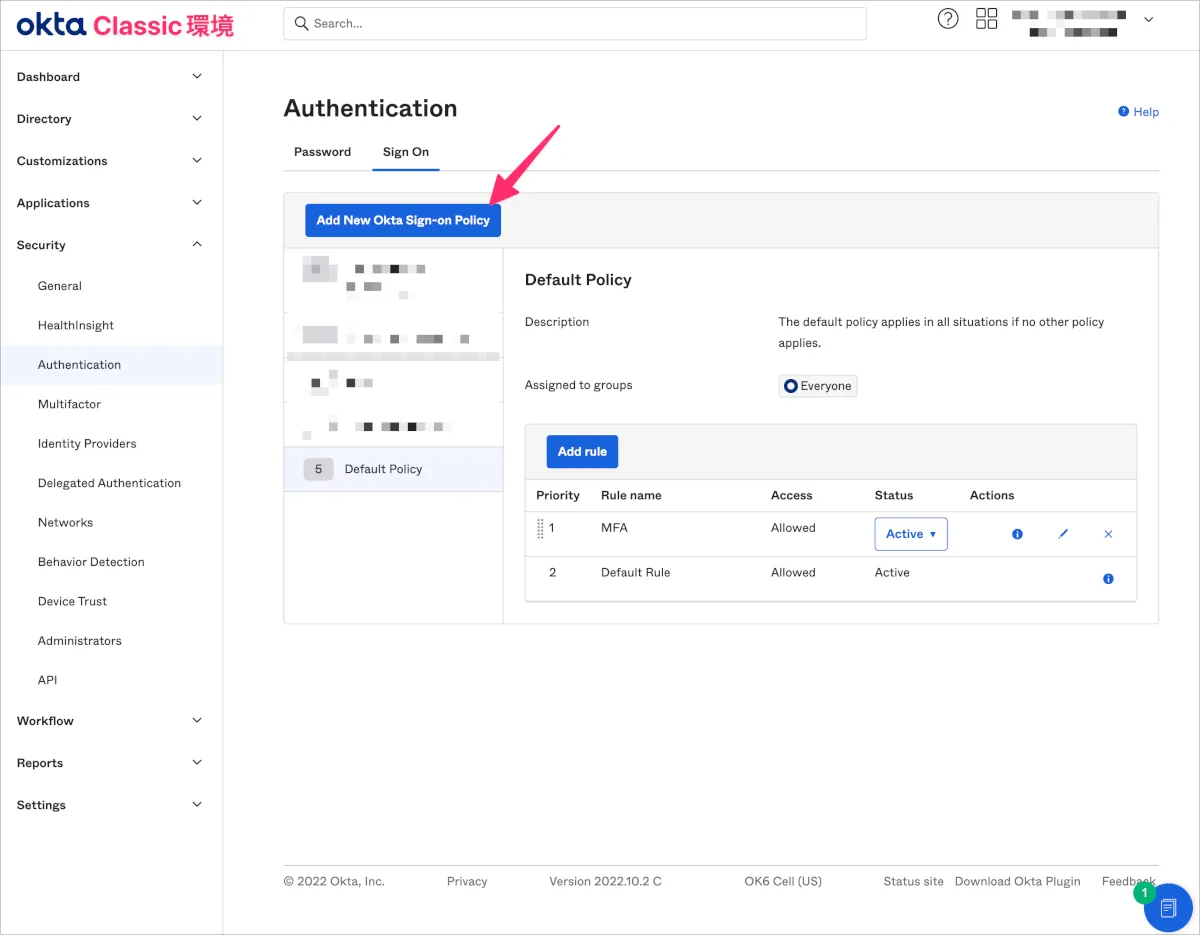Switch to the Password tab
Screen dimensions: 1200x935
pyautogui.click(x=322, y=152)
